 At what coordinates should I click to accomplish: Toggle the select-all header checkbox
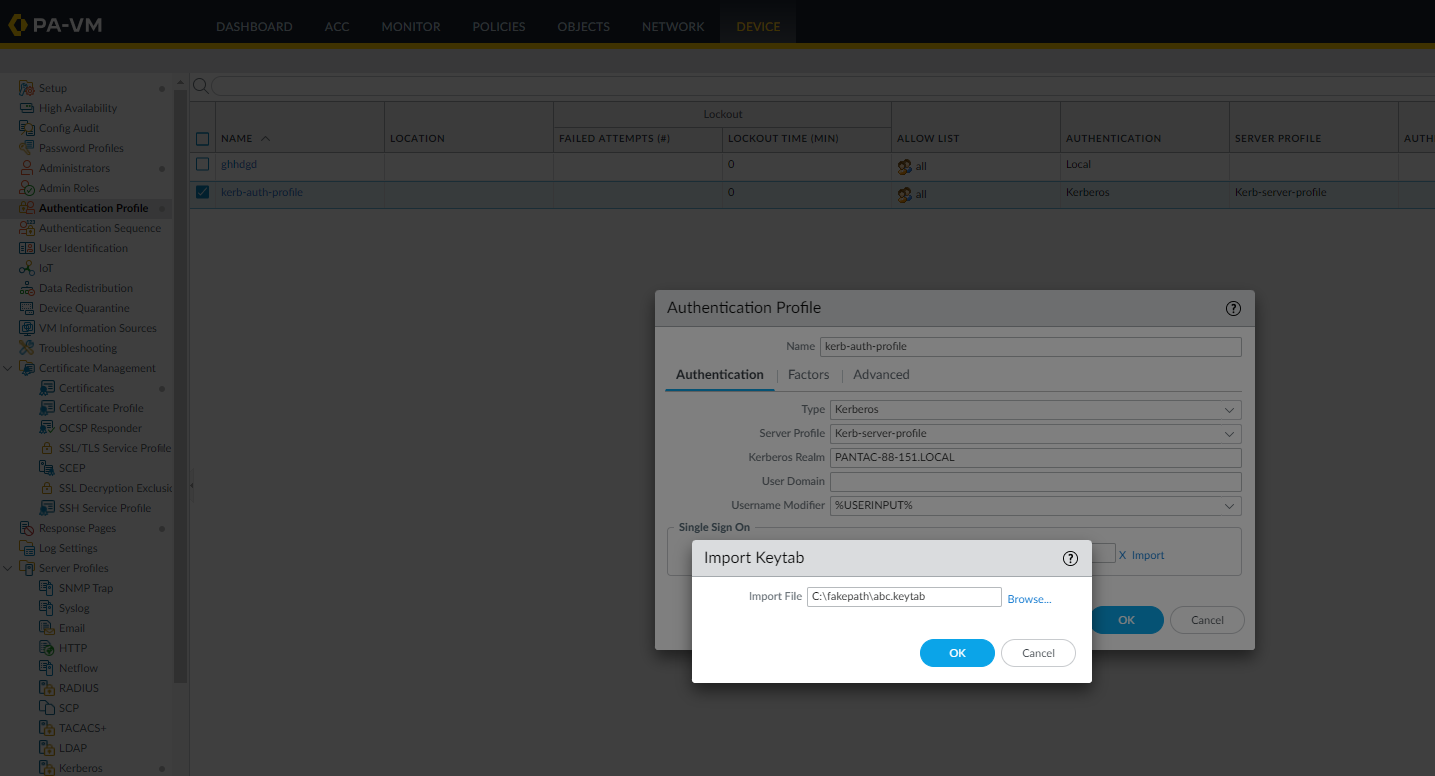click(x=203, y=139)
